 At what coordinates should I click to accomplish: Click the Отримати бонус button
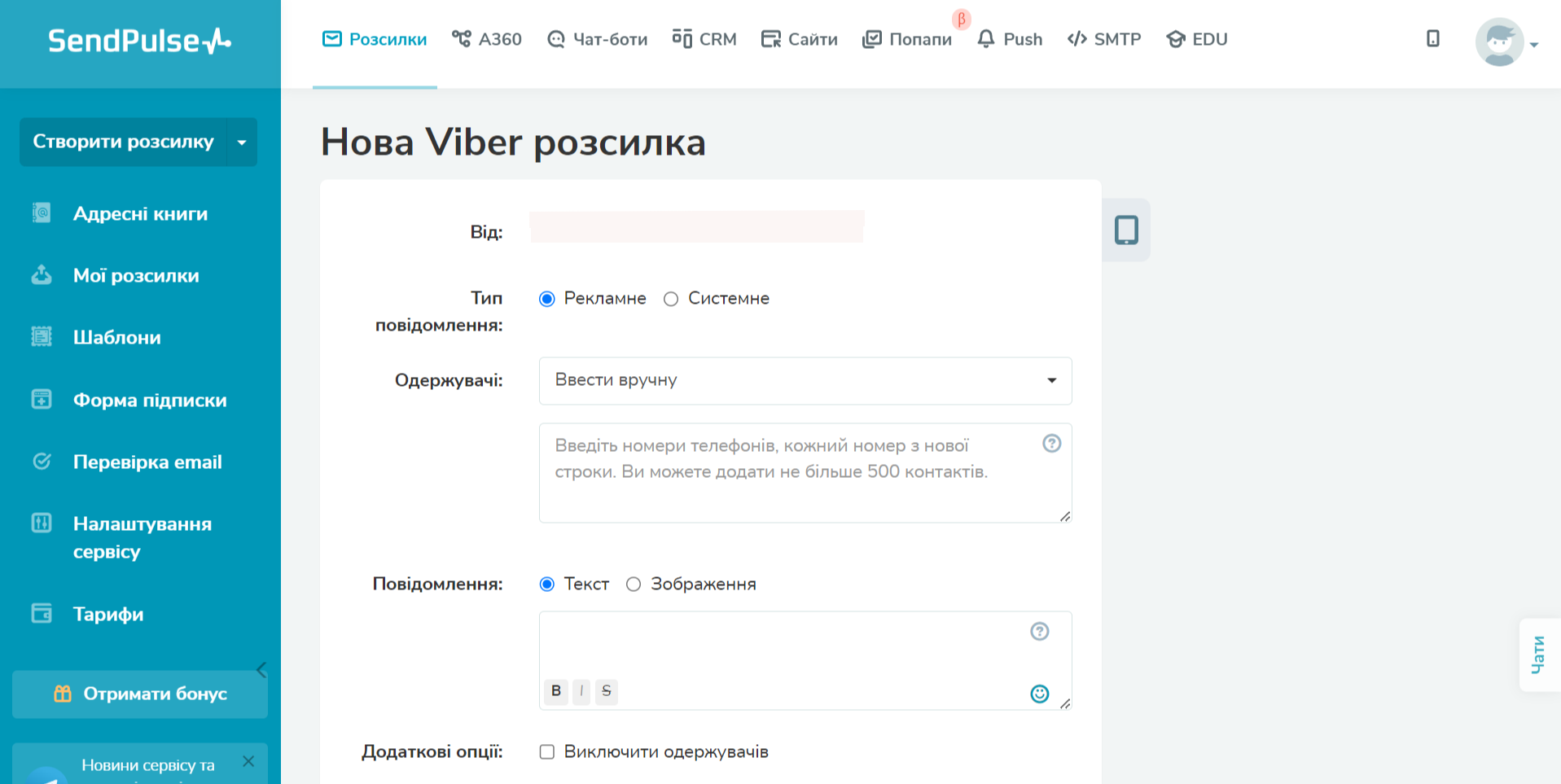click(x=140, y=694)
